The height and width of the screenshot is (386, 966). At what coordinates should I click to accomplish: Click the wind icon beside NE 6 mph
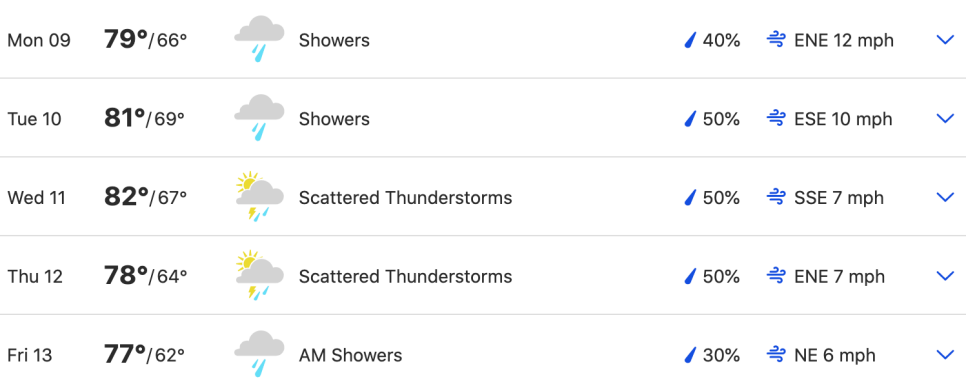click(x=776, y=355)
